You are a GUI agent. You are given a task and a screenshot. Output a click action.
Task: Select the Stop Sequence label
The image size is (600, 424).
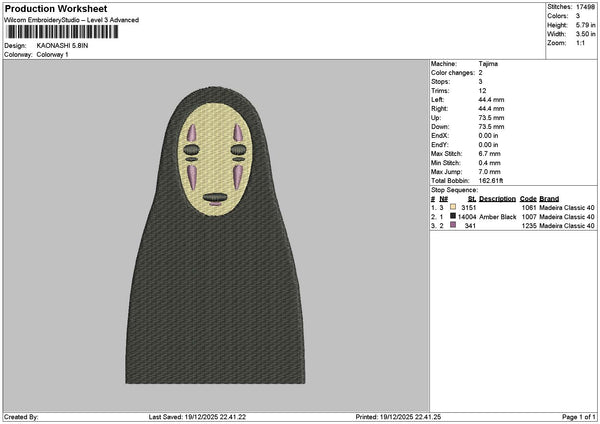click(452, 189)
